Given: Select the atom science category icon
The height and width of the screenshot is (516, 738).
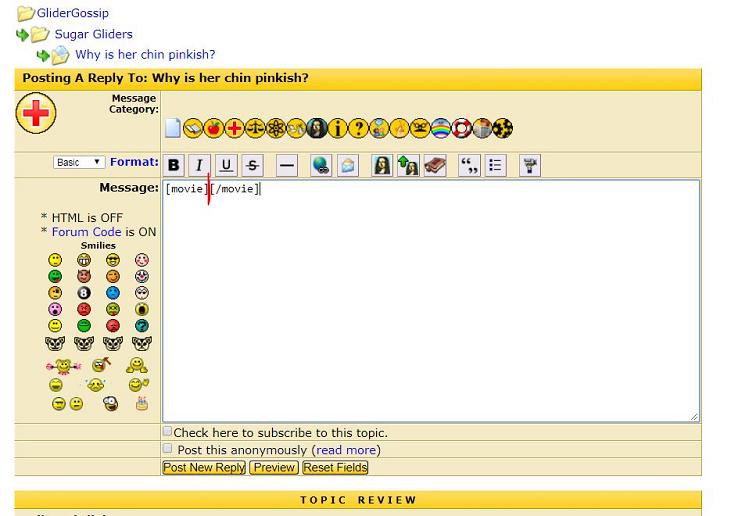Looking at the screenshot, I should pos(275,128).
